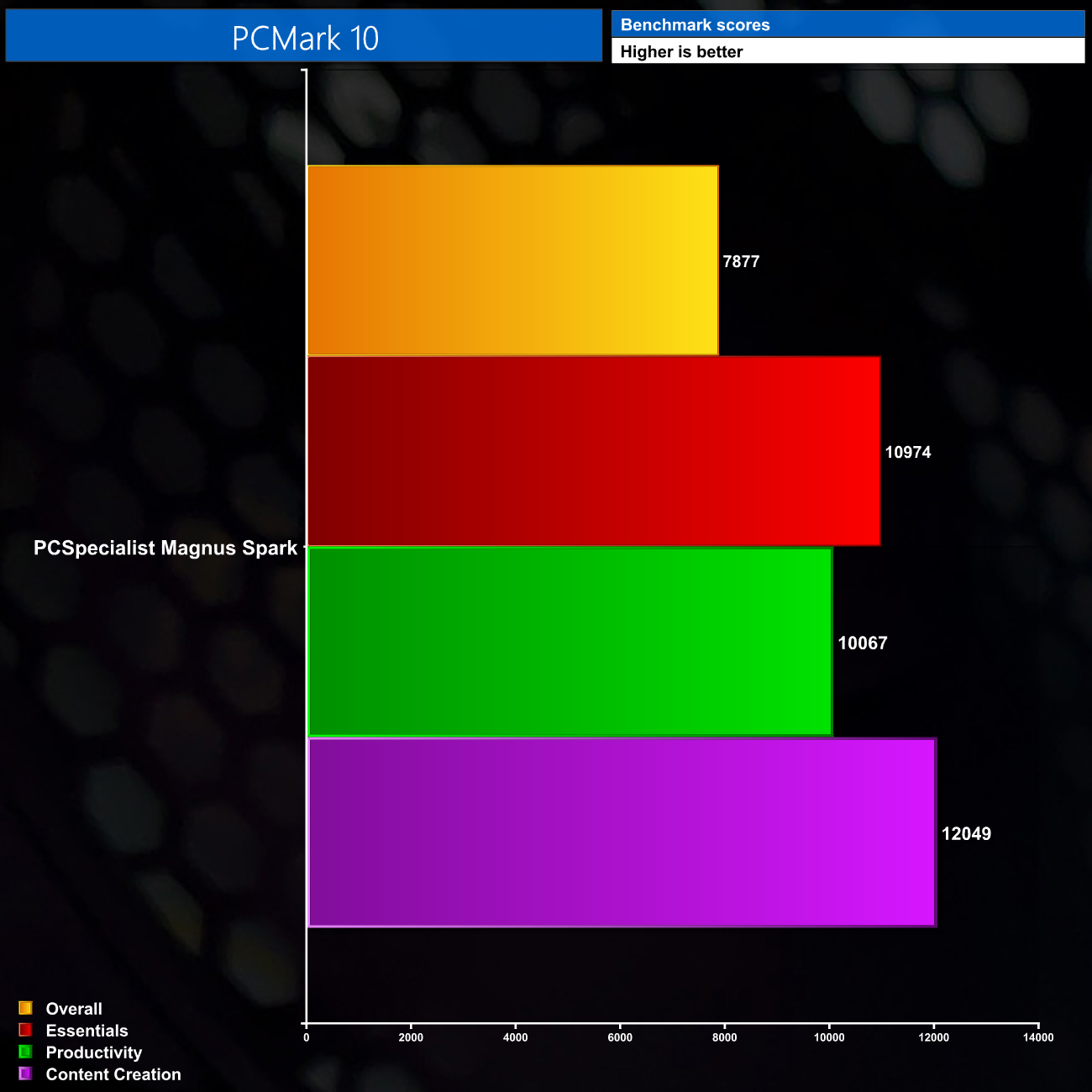Image resolution: width=1092 pixels, height=1092 pixels.
Task: Select the Overall legend label
Action: pos(74,1009)
